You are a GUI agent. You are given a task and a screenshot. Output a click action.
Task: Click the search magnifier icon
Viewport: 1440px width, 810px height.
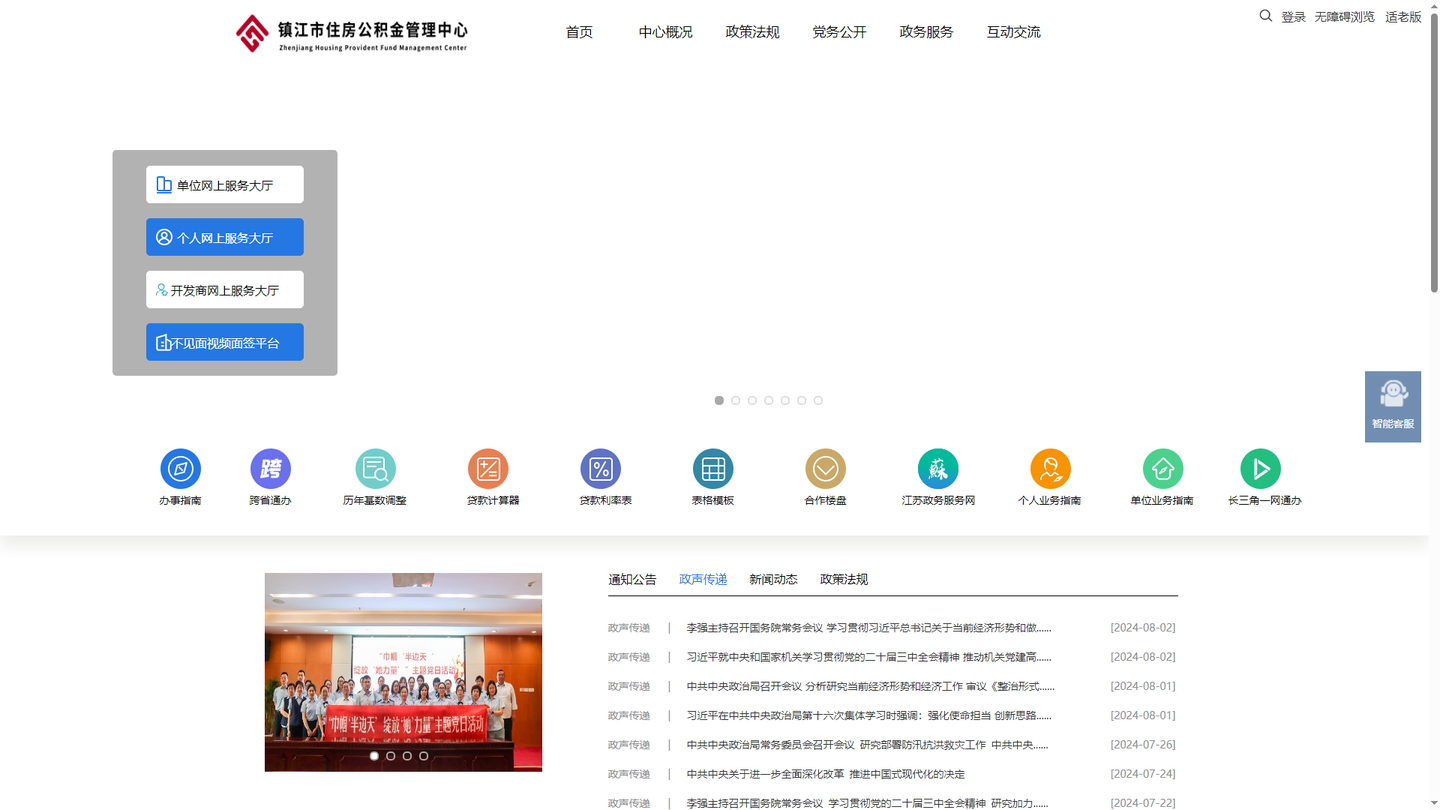point(1265,16)
